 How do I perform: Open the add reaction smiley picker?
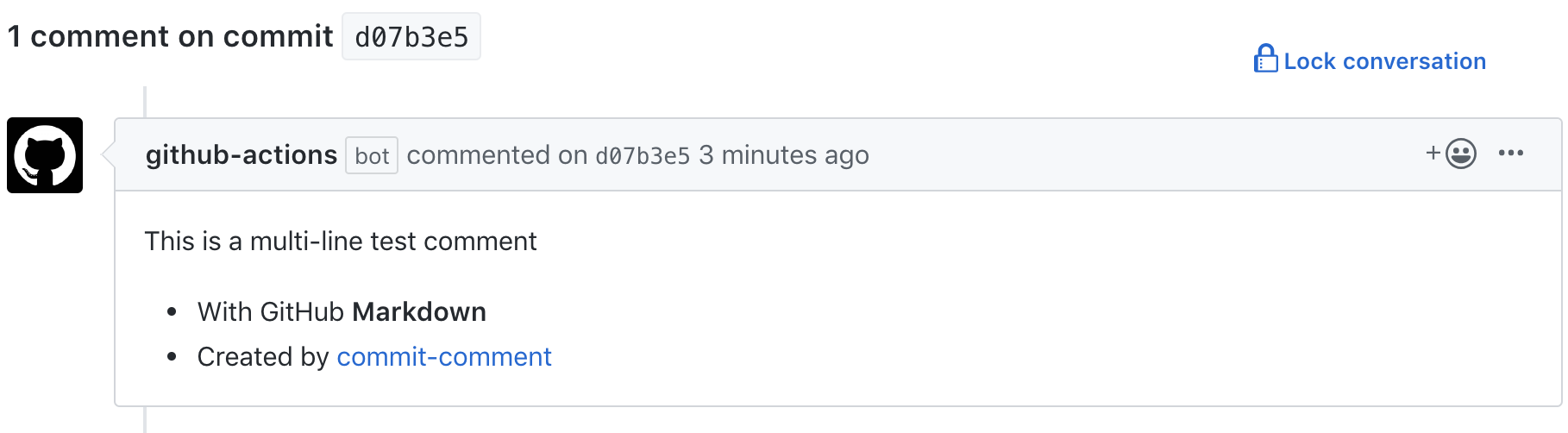(1461, 154)
